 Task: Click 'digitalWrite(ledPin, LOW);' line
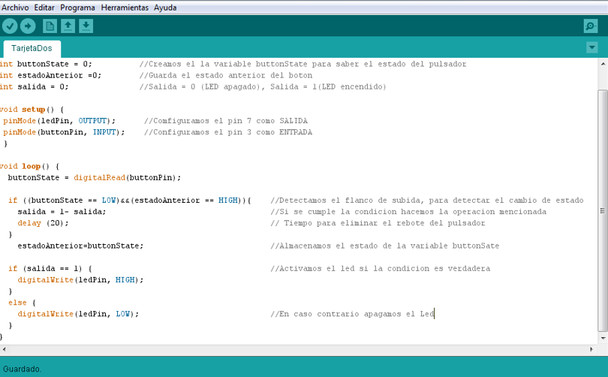tap(78, 314)
